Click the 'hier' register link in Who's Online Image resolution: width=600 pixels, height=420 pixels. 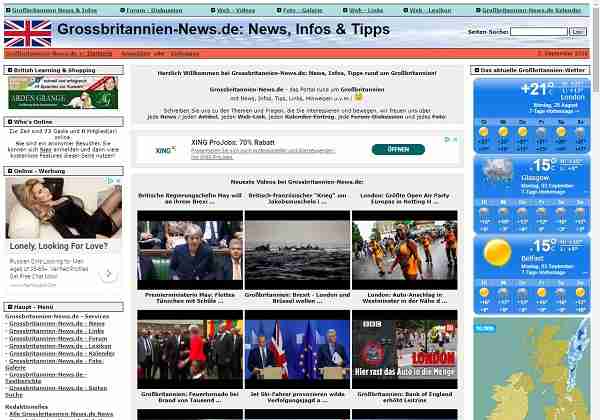click(x=46, y=150)
